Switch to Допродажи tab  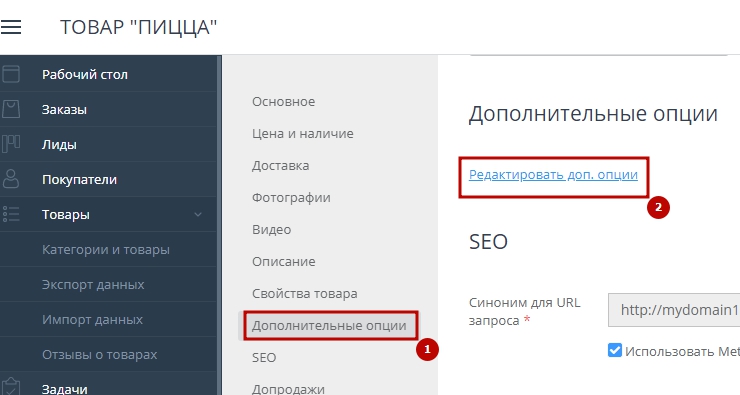[288, 389]
